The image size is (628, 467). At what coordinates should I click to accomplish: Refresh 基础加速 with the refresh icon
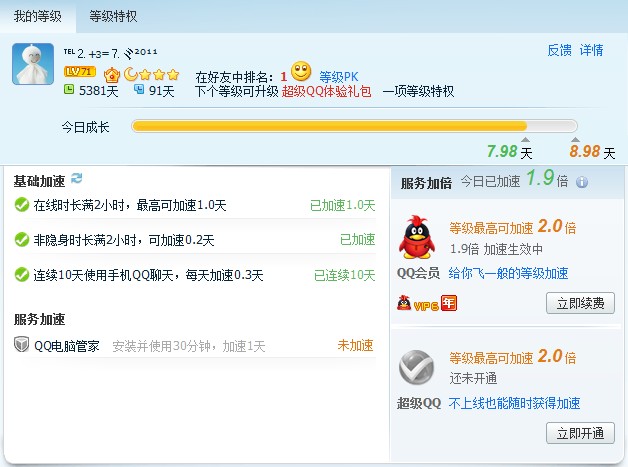click(76, 178)
